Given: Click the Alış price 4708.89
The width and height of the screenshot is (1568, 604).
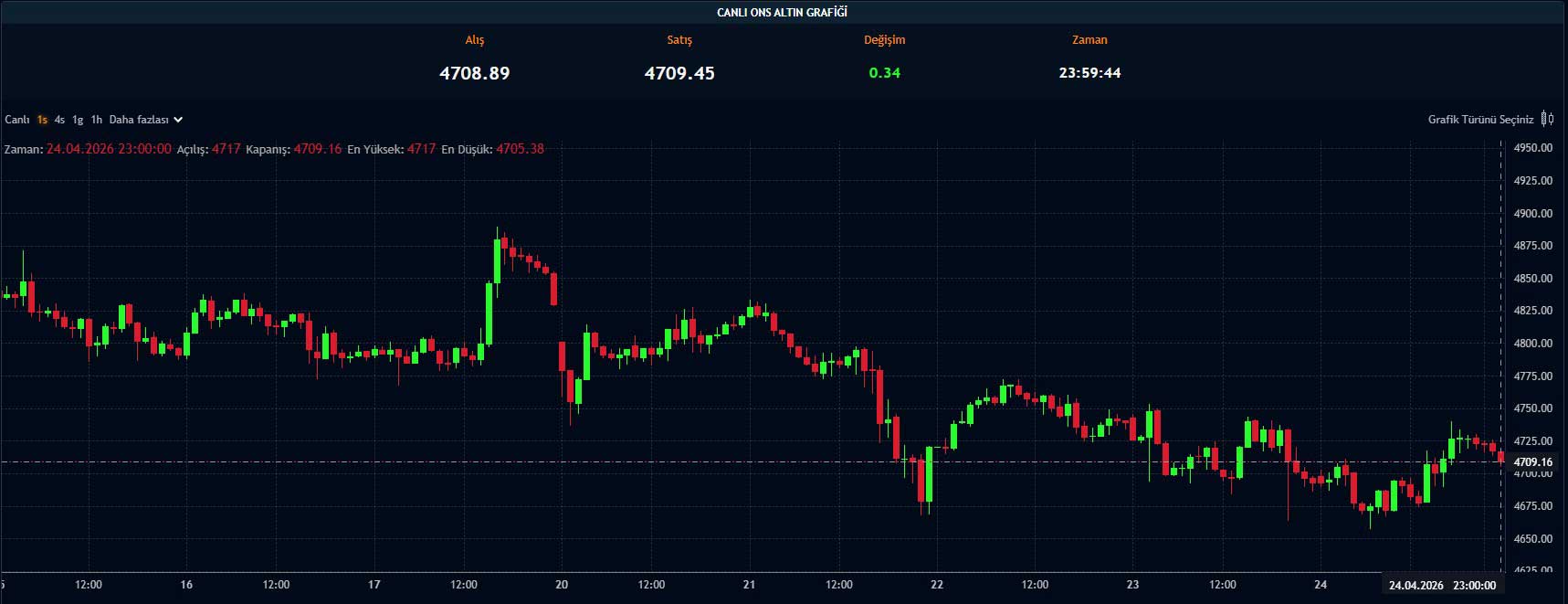Looking at the screenshot, I should click(x=474, y=73).
